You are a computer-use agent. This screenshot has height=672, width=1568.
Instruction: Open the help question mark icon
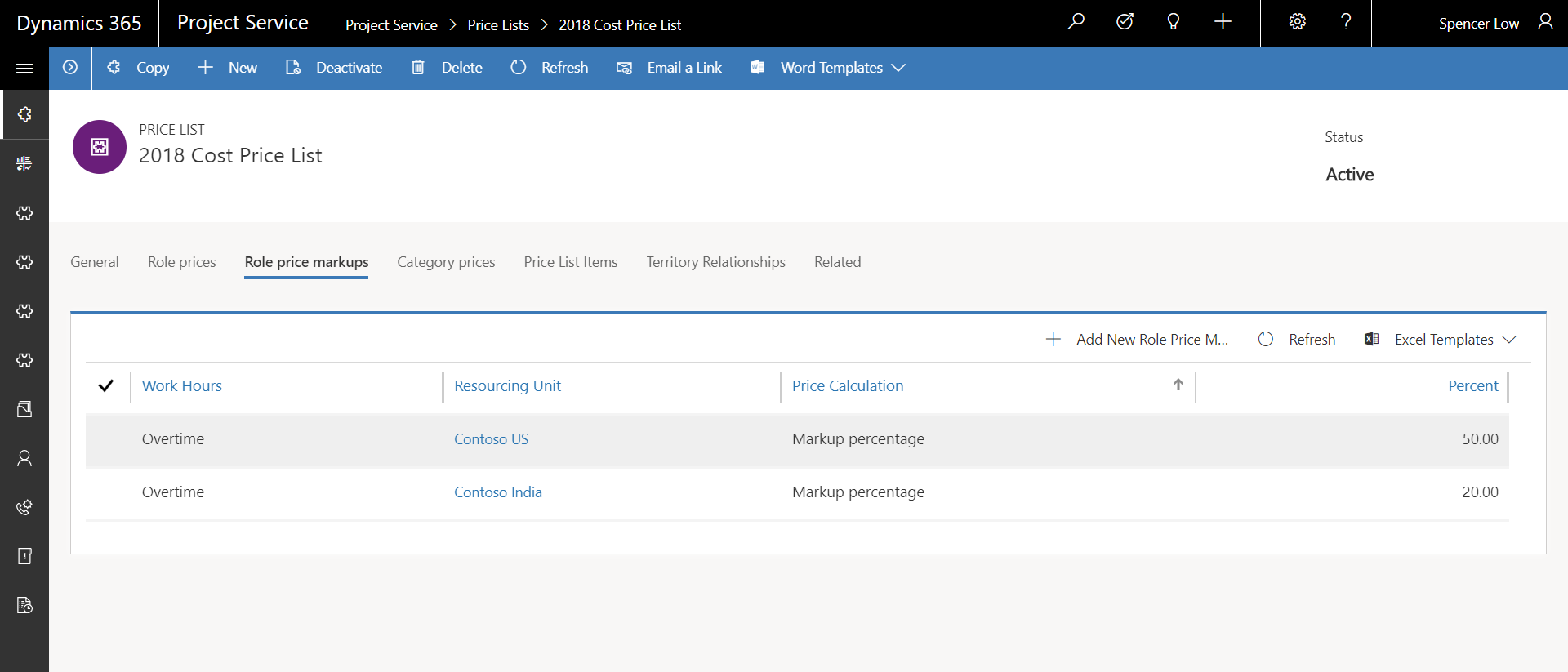click(1346, 22)
